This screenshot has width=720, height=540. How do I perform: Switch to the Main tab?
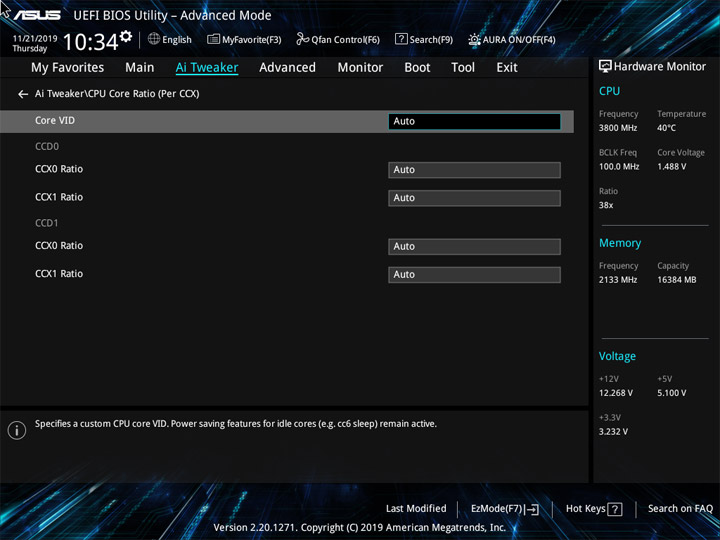140,68
